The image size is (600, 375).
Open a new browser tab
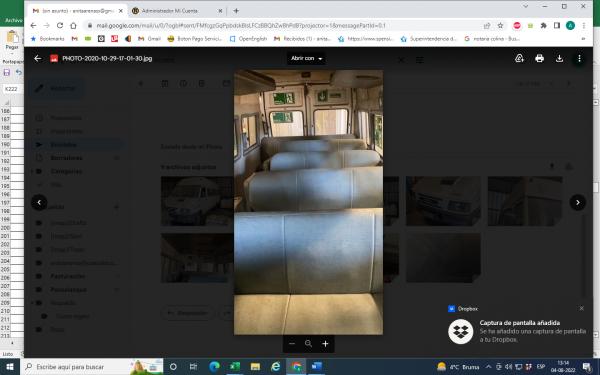click(x=236, y=11)
